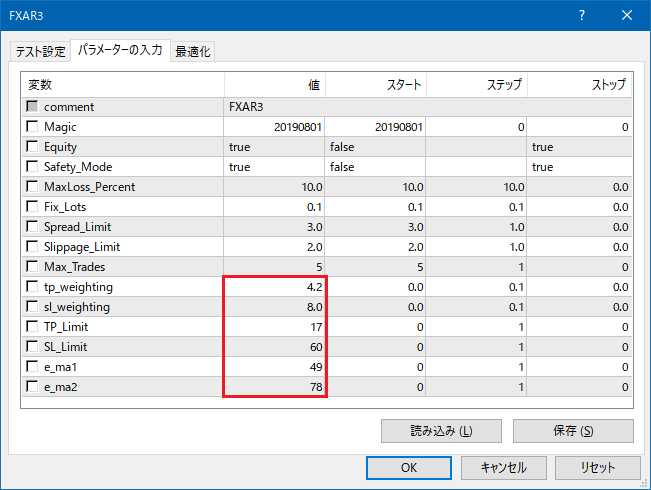The height and width of the screenshot is (490, 651).
Task: Select Magic value 20190801 cell
Action: coord(274,127)
